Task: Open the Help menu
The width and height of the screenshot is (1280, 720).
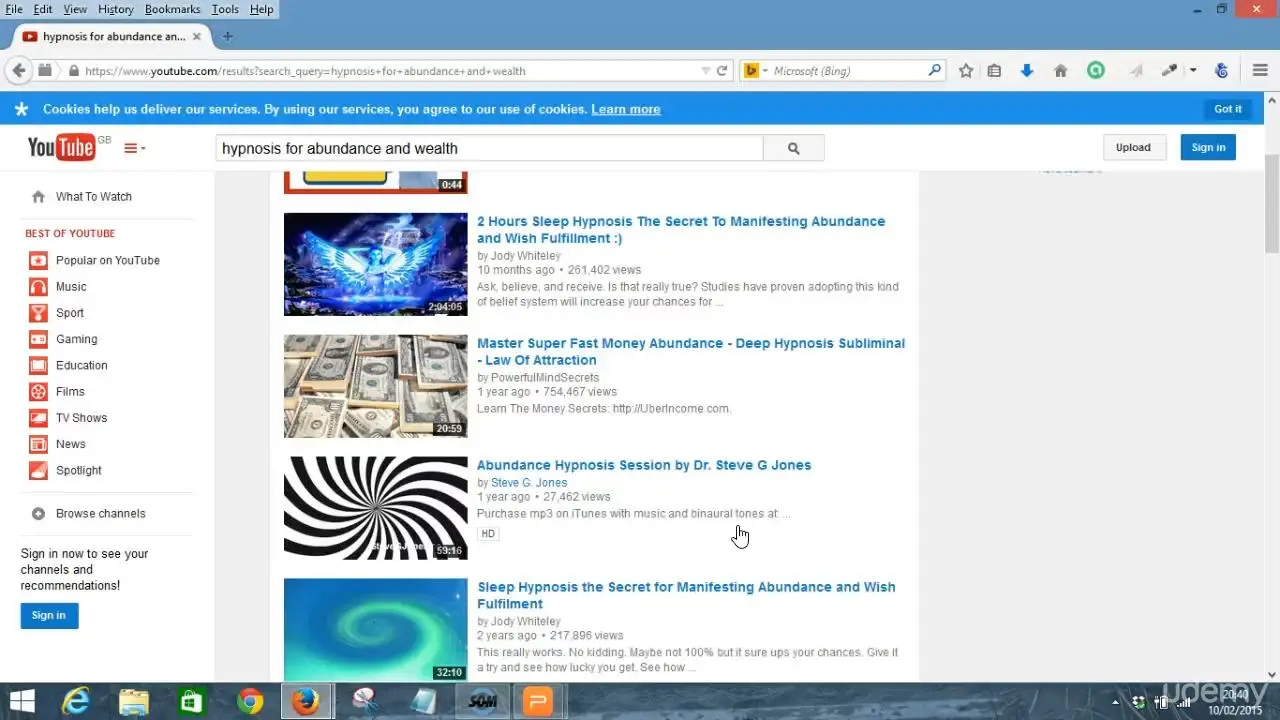Action: (262, 9)
